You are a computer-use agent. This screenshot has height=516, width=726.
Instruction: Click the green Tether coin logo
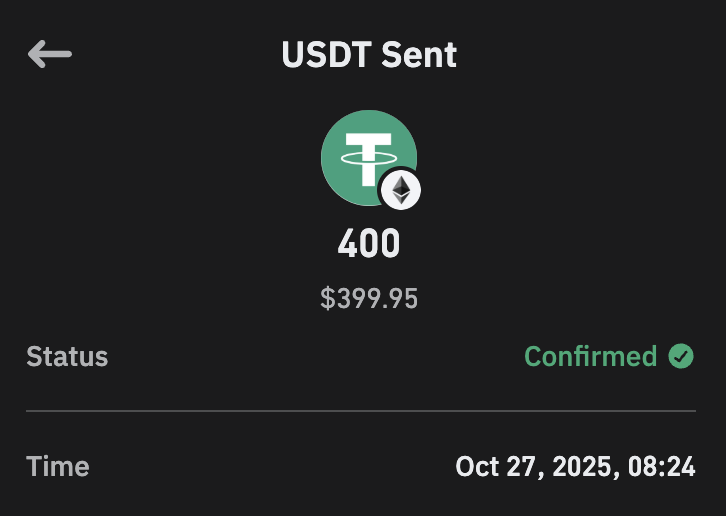click(x=360, y=152)
